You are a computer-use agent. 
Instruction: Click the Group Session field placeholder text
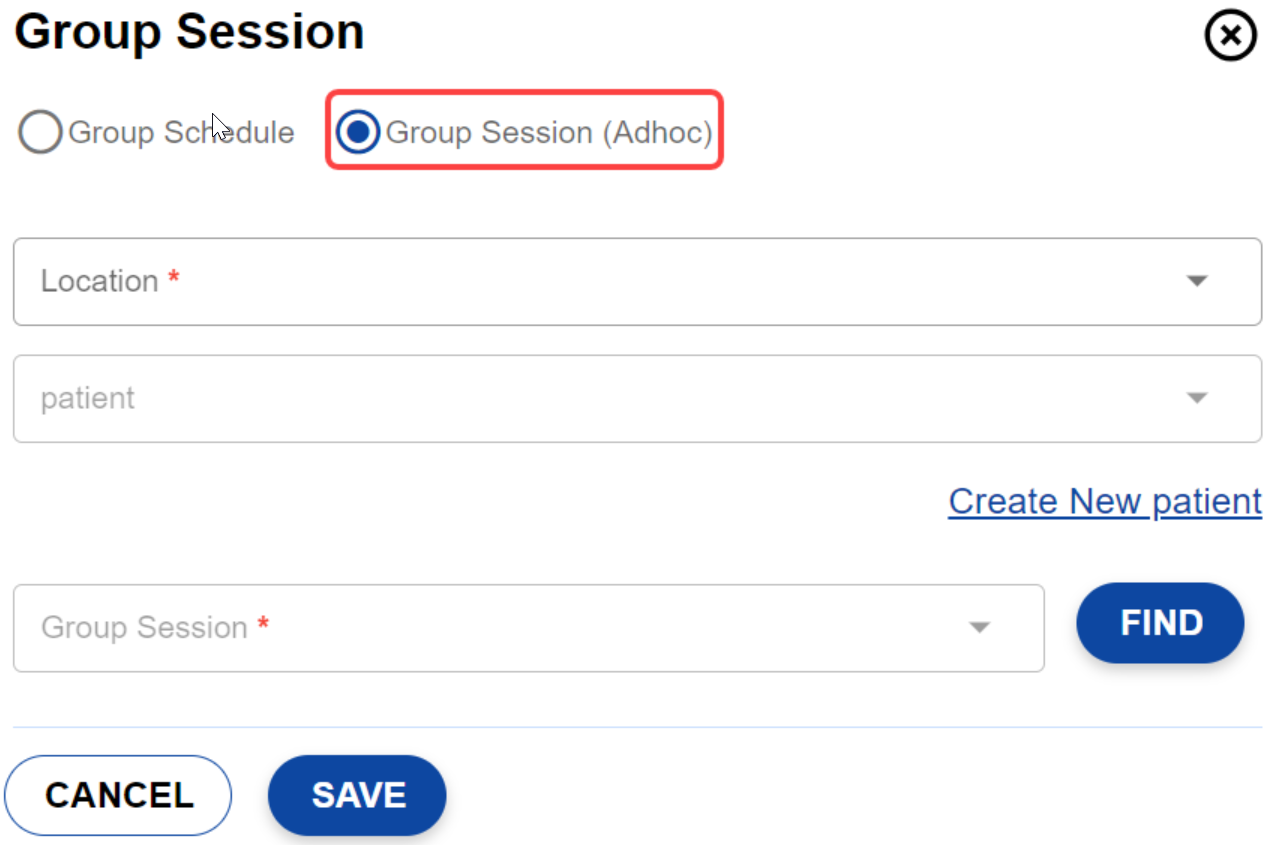coord(144,628)
